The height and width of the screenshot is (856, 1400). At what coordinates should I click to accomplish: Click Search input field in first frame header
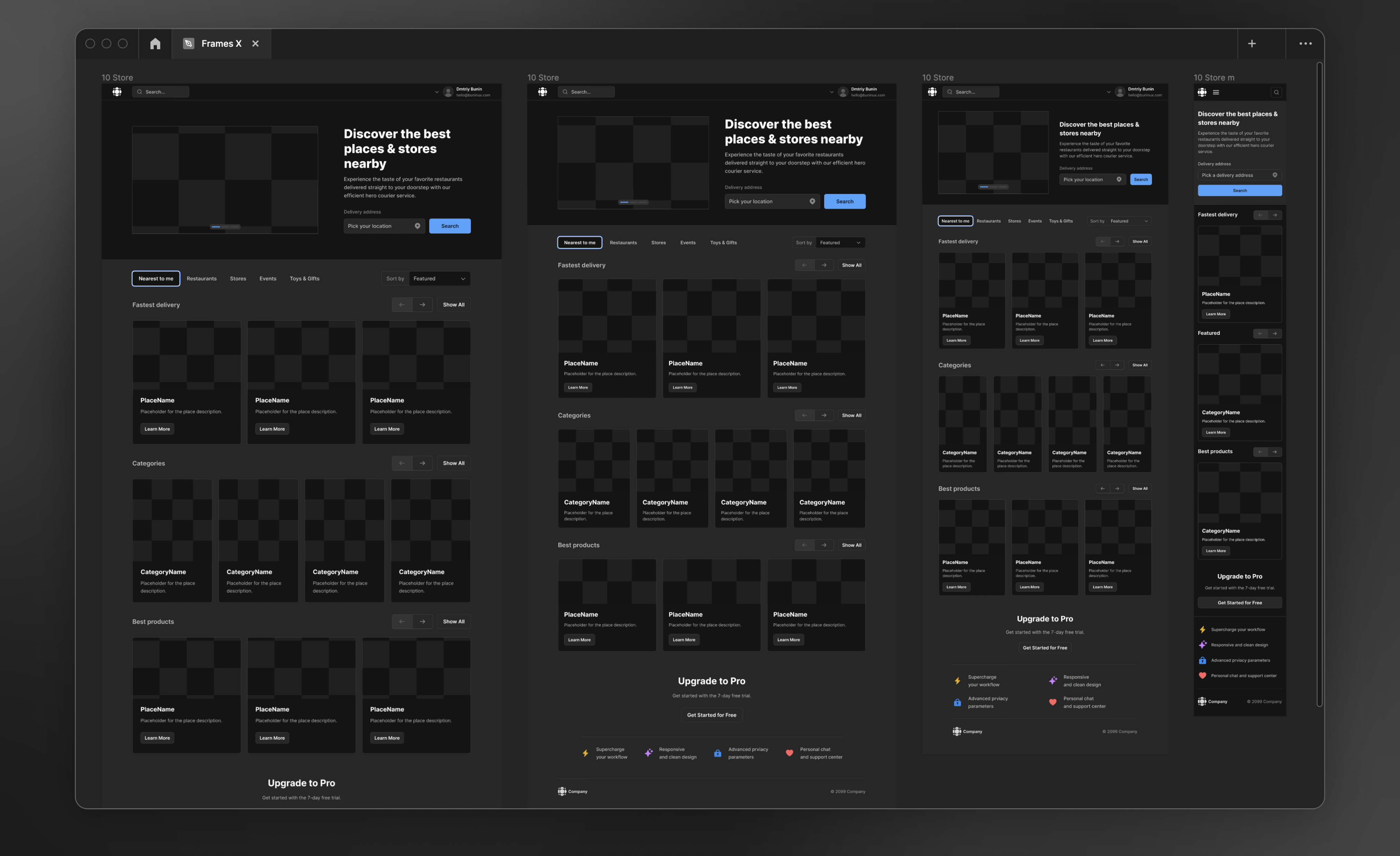(x=161, y=92)
